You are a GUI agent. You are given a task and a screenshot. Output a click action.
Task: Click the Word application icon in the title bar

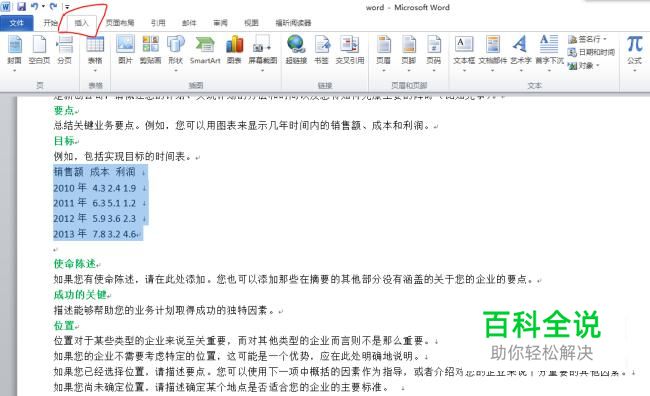(x=6, y=6)
